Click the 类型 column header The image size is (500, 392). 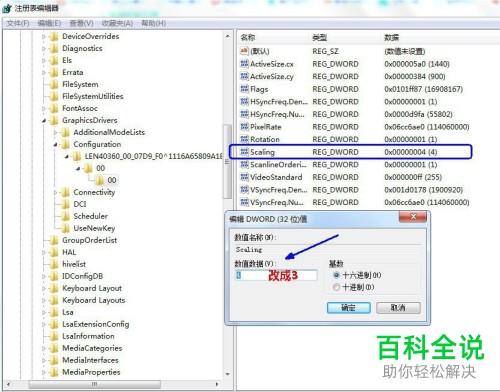tap(345, 38)
